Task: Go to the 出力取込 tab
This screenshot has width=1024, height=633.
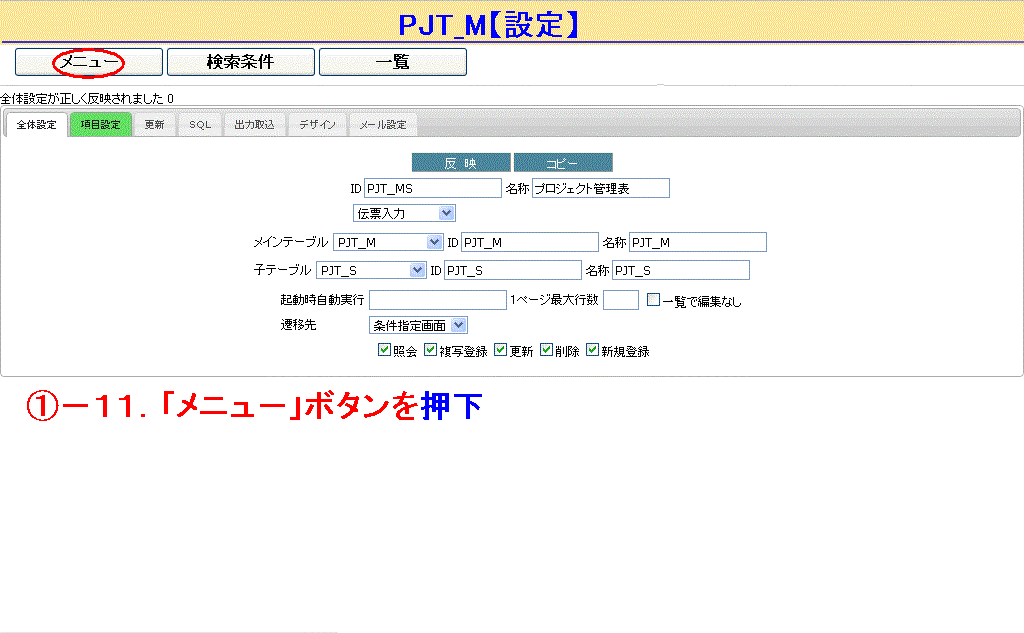Action: (x=254, y=125)
